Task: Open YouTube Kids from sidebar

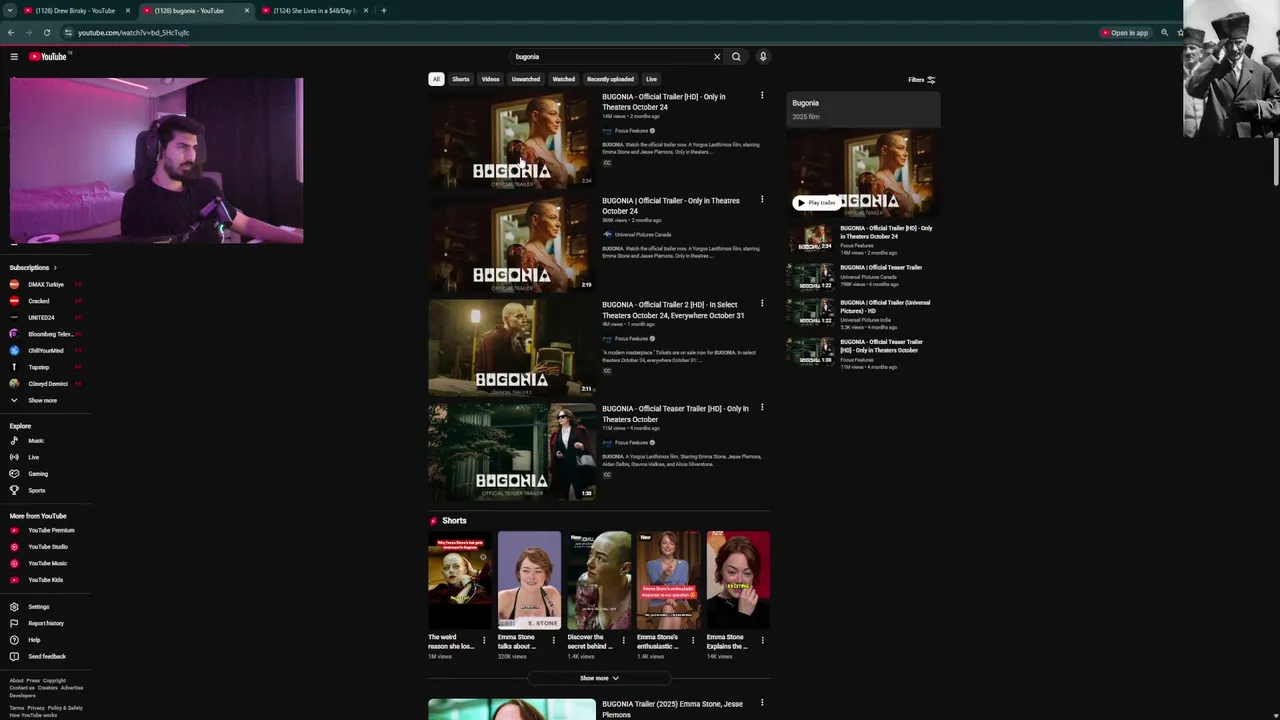Action: [x=45, y=580]
